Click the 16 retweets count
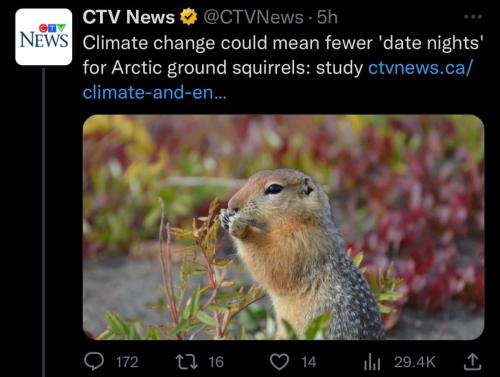 pos(216,362)
